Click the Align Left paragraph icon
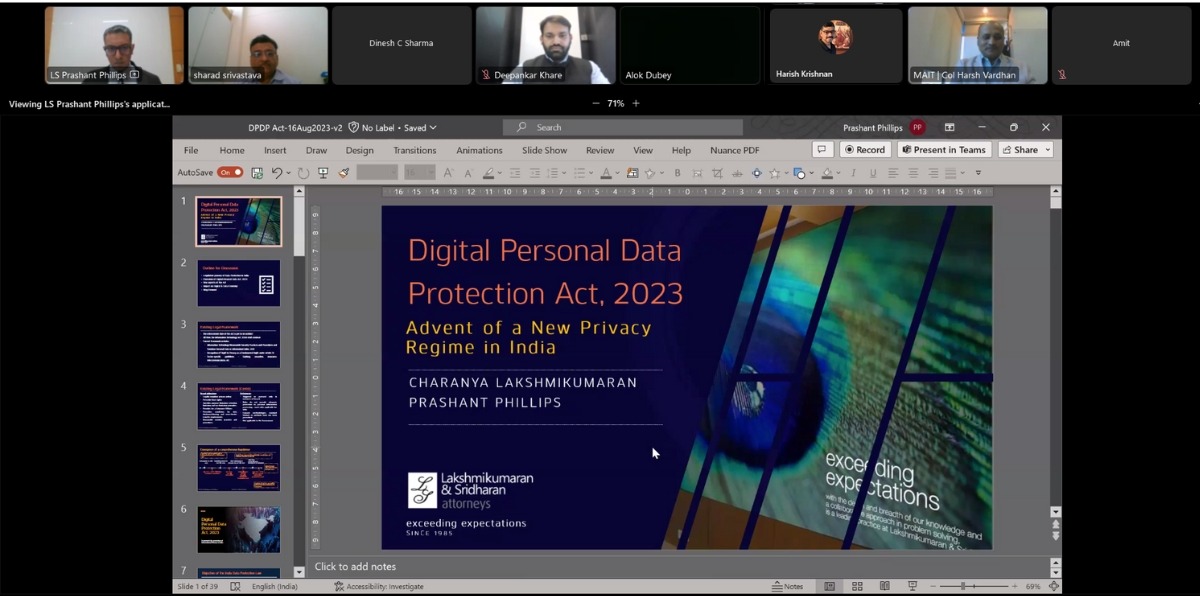 [x=893, y=173]
